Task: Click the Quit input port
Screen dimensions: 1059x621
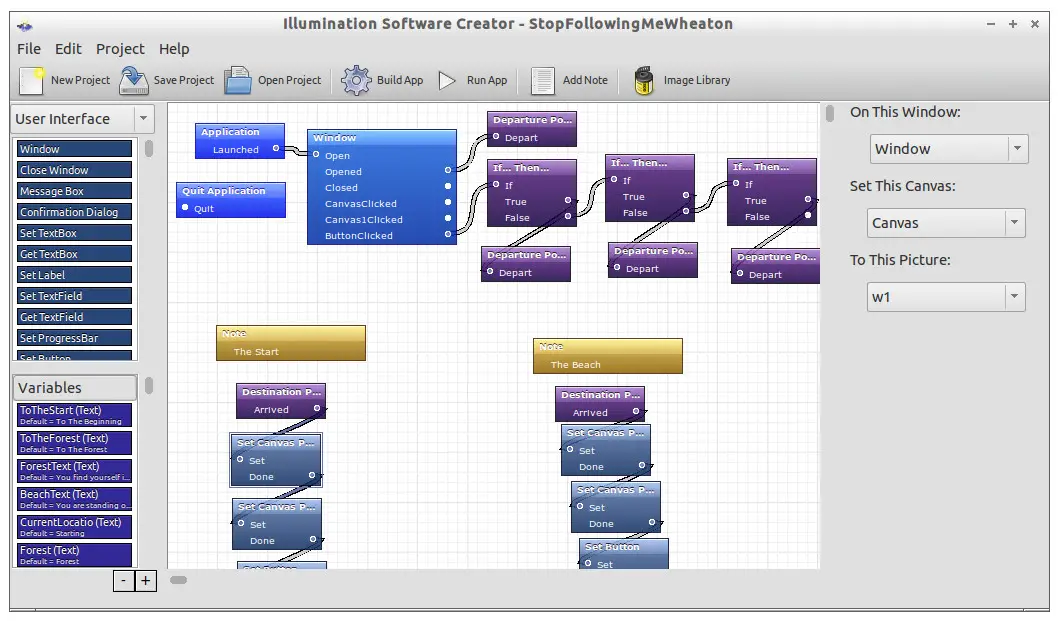Action: click(185, 207)
